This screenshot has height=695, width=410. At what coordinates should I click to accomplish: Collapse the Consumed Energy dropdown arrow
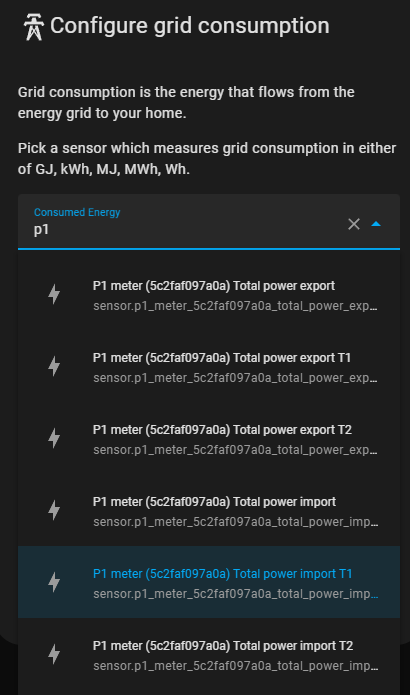click(x=376, y=224)
